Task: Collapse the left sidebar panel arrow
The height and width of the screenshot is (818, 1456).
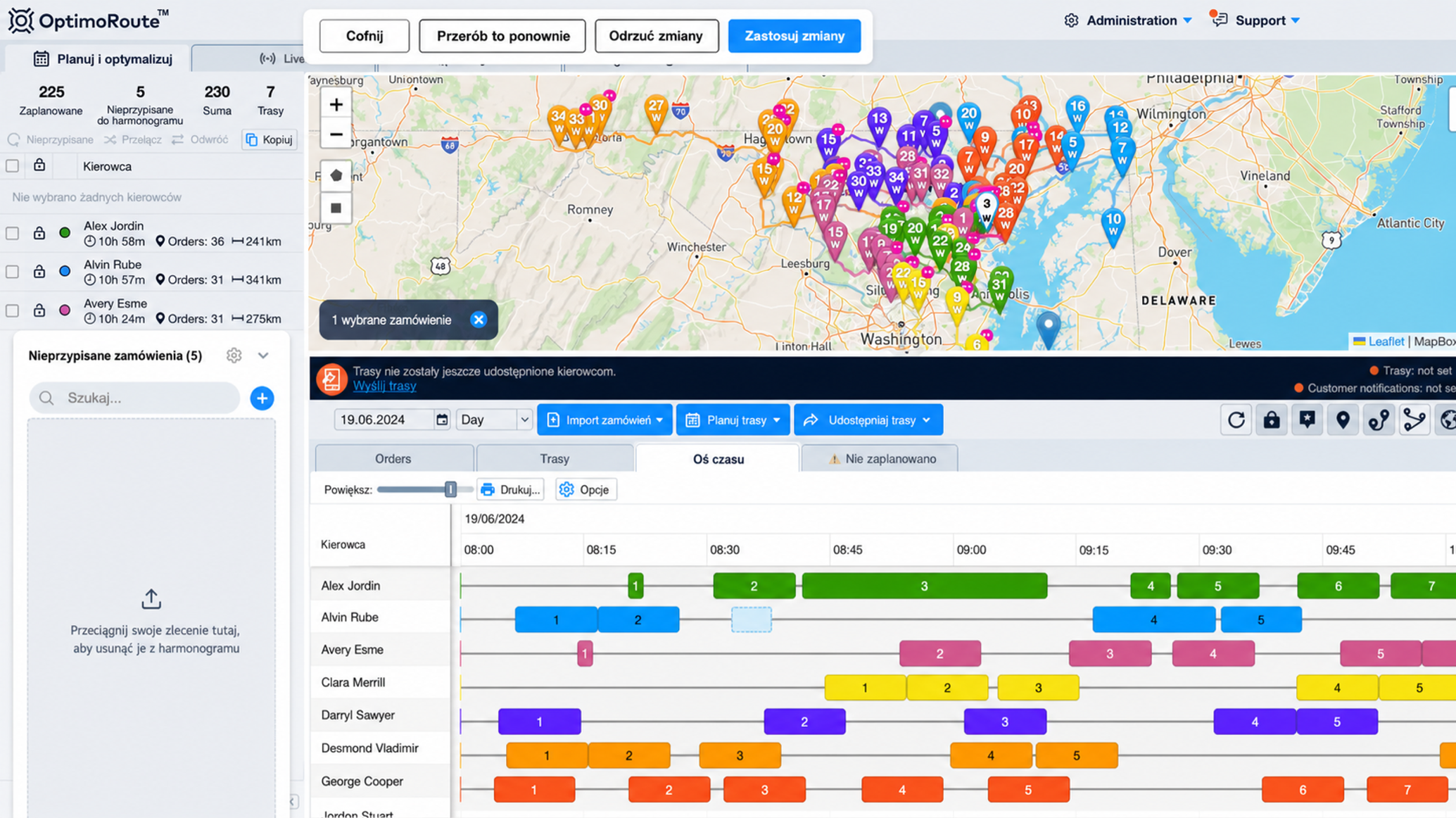Action: coord(293,801)
